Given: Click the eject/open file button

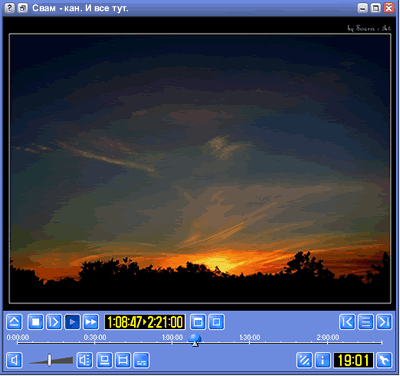Looking at the screenshot, I should 14,322.
